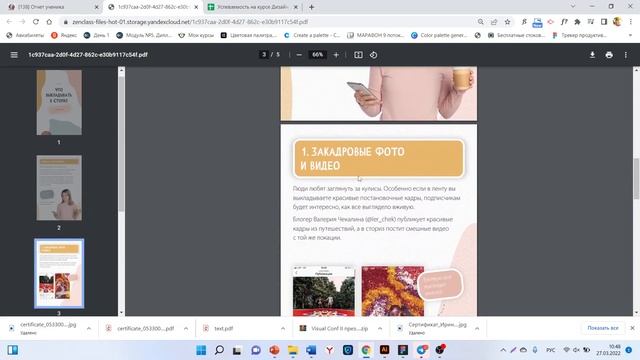Screen dimensions: 640x360
Task: Expand options for Visual Conf zip download
Action: (380, 328)
